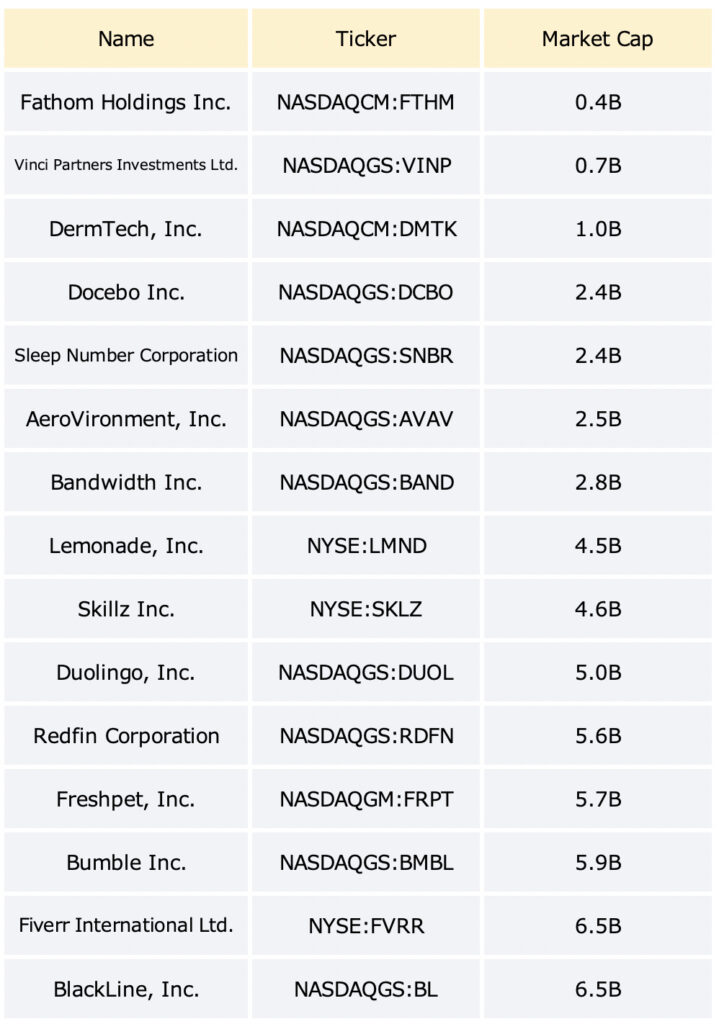This screenshot has width=719, height=1024.
Task: Click the Redfin Corporation name cell
Action: [x=126, y=735]
